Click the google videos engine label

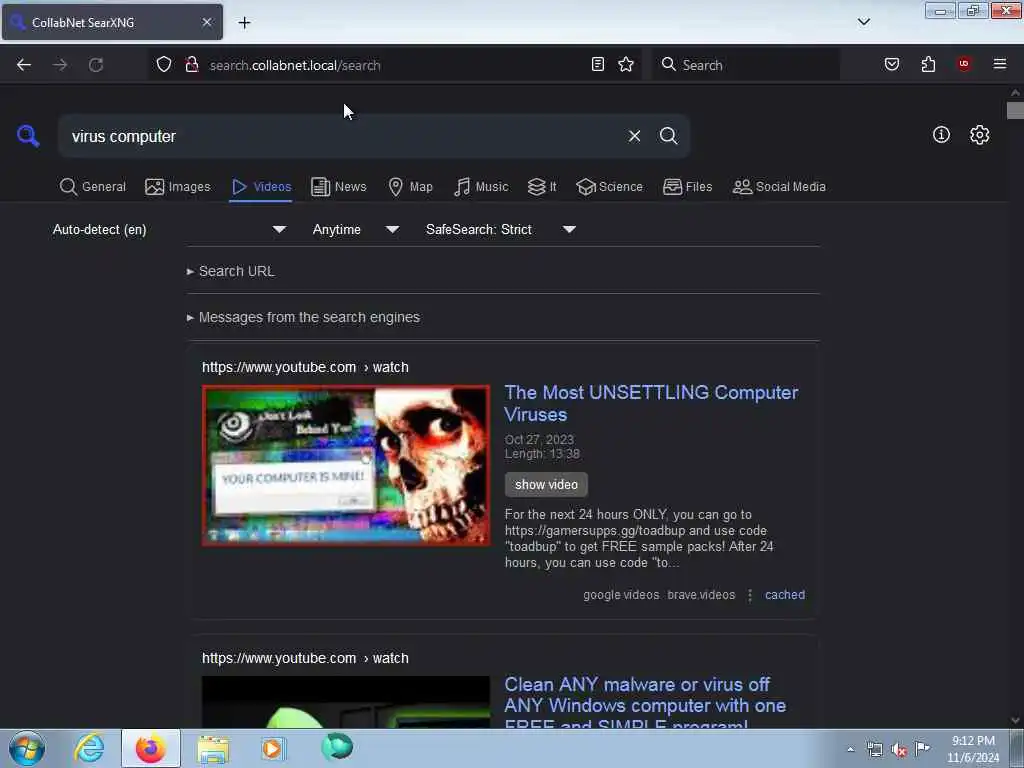pos(621,595)
